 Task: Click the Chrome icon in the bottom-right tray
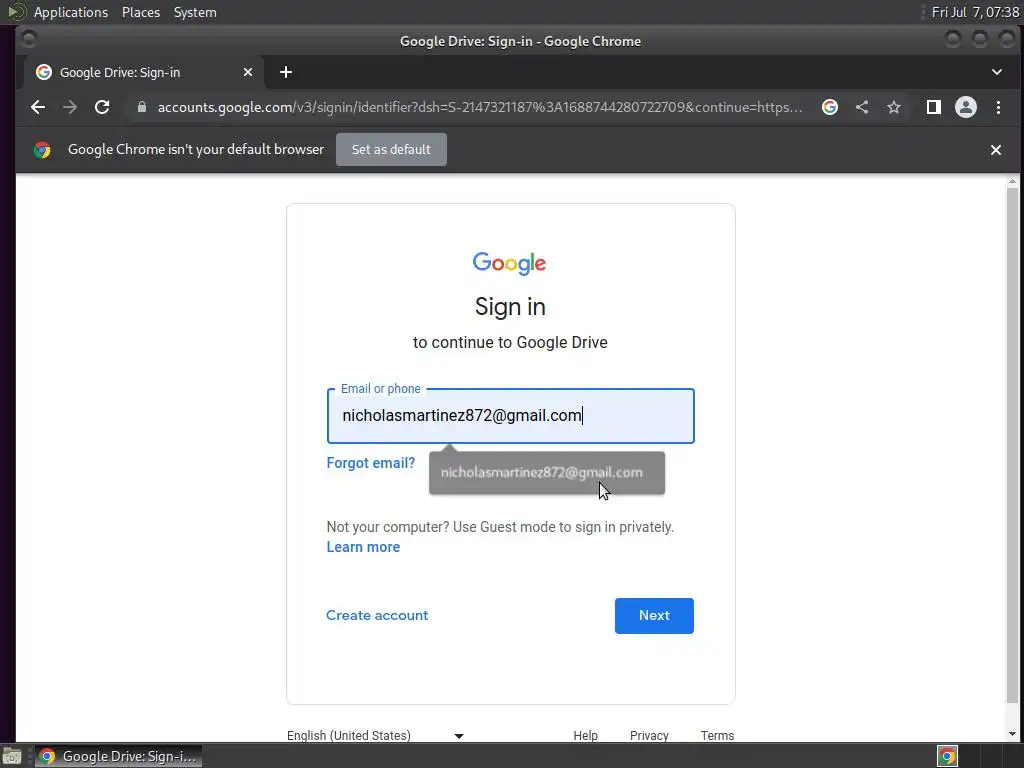pyautogui.click(x=947, y=756)
